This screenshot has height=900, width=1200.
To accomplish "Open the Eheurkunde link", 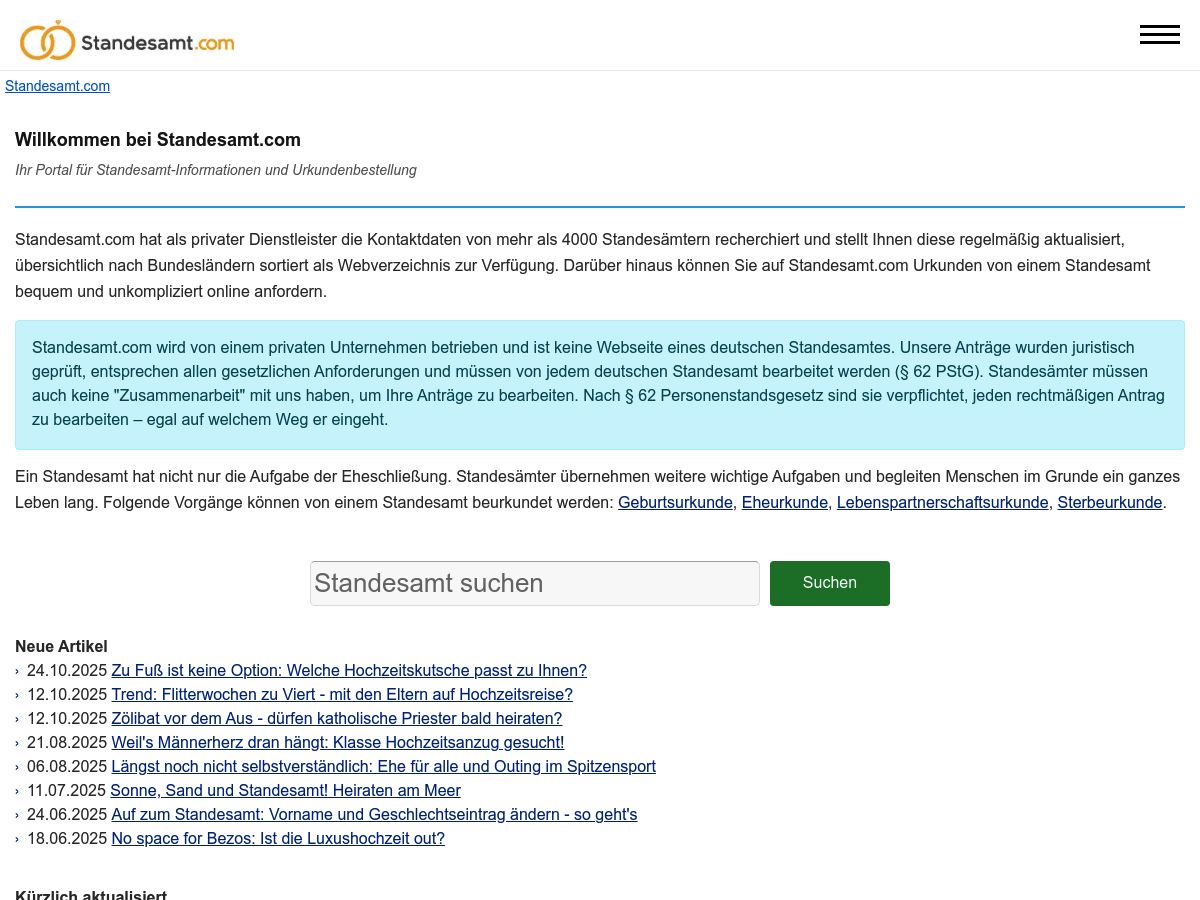I will (x=785, y=502).
